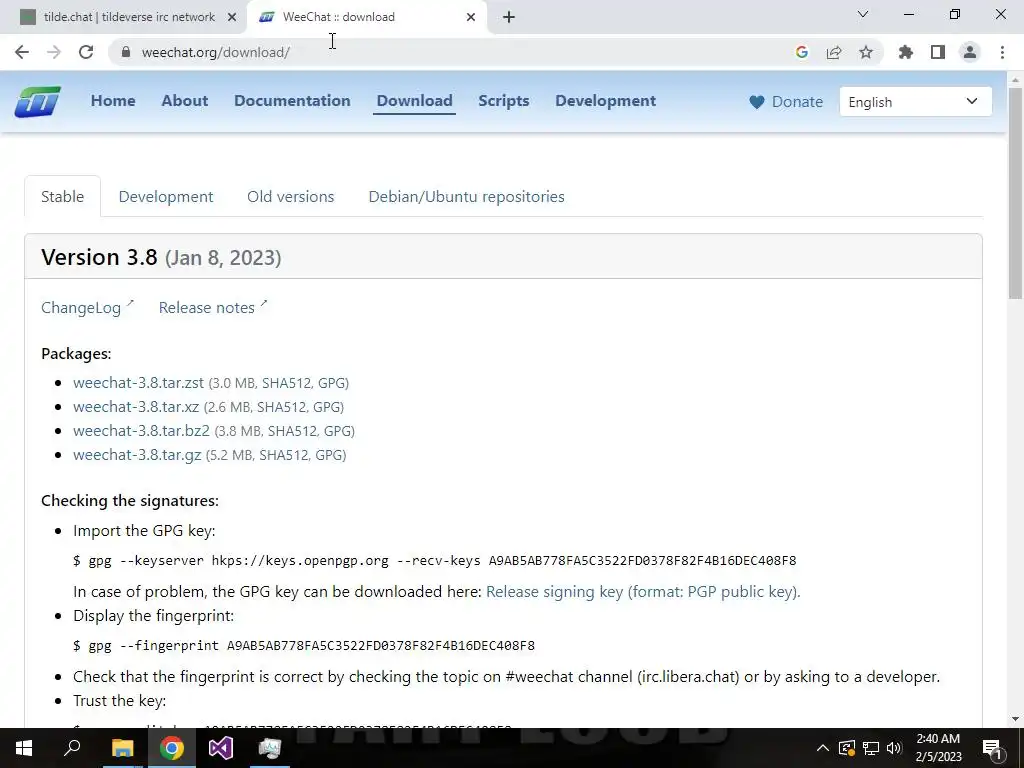This screenshot has height=768, width=1024.
Task: Click the volume speaker tray icon
Action: [x=894, y=748]
